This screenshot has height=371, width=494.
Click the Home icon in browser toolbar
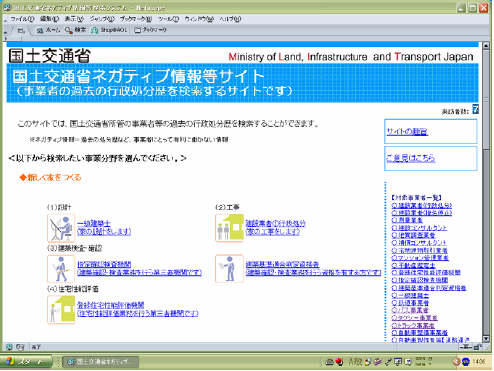48,30
